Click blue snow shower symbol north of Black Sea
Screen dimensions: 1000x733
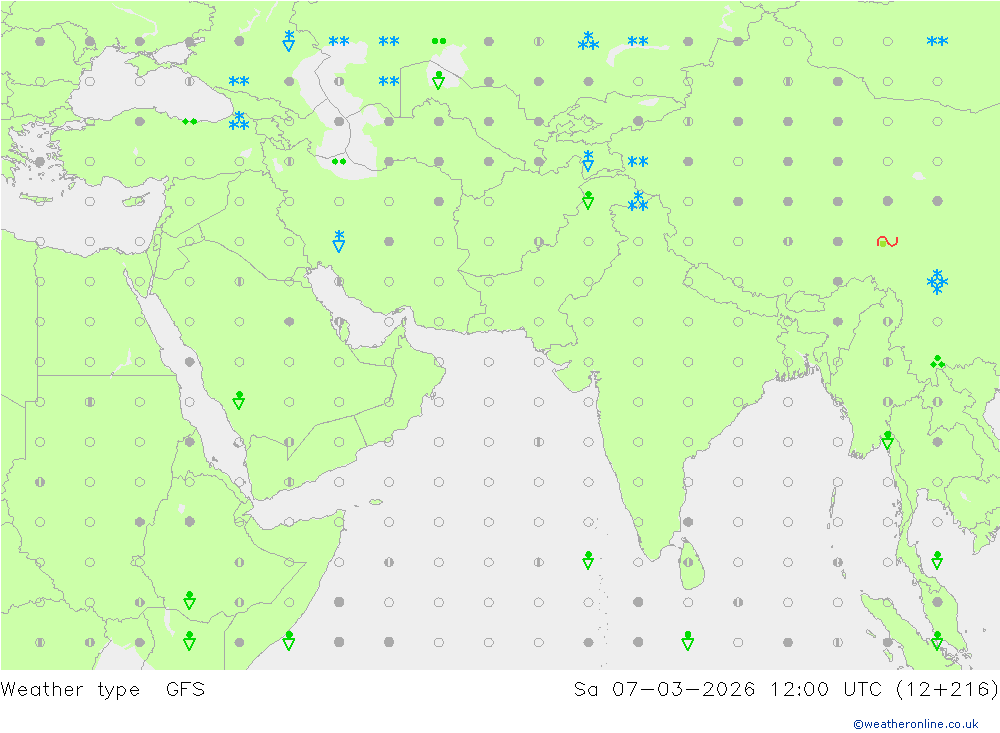pos(289,40)
